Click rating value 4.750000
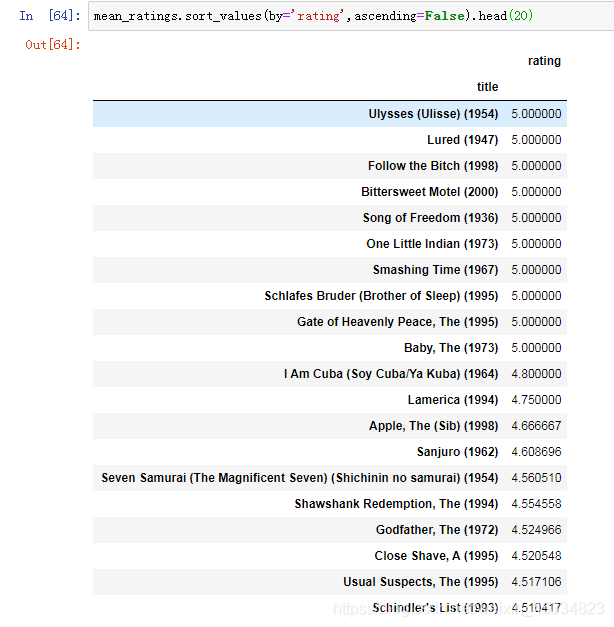 (x=536, y=400)
